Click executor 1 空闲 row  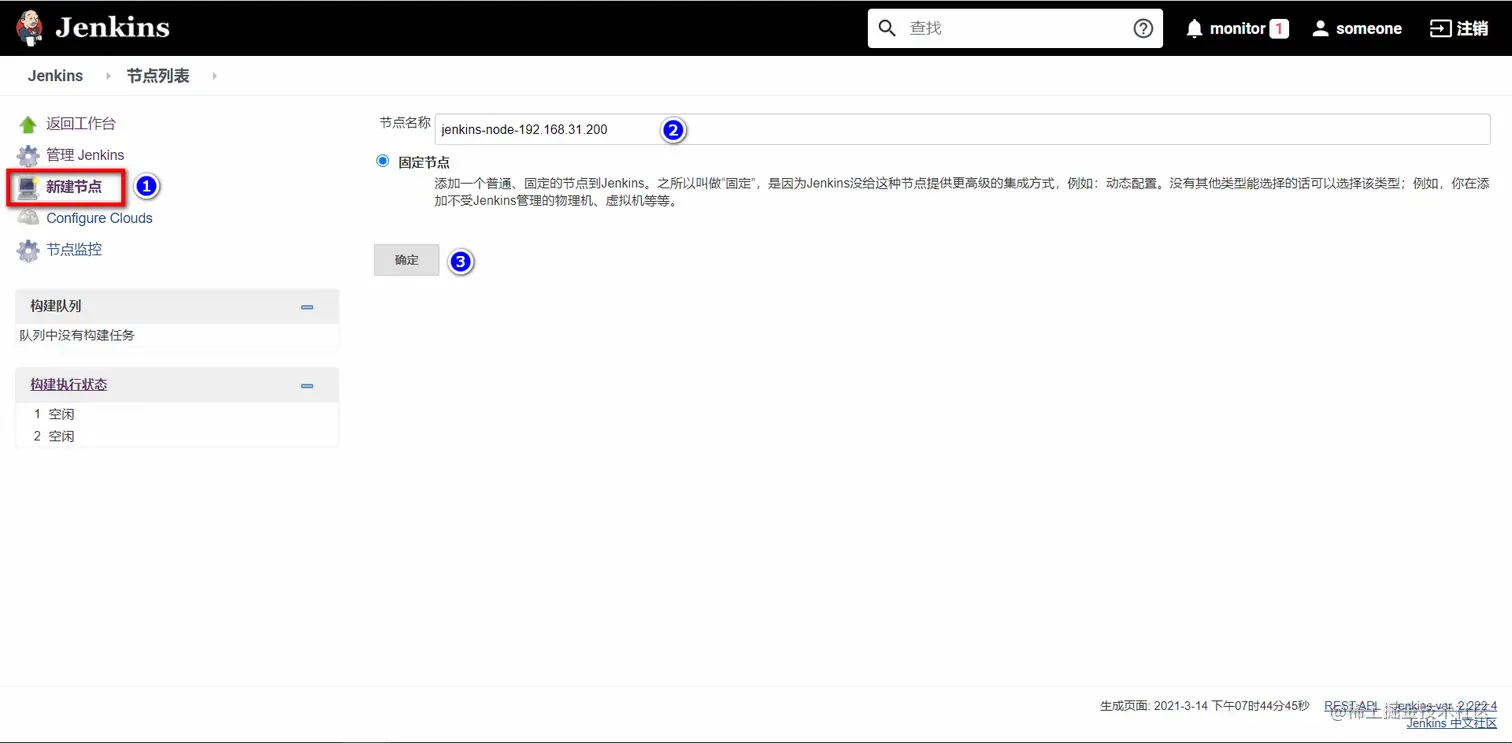click(x=177, y=414)
